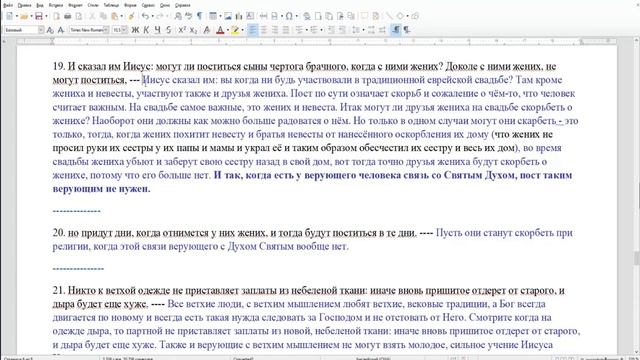Viewport: 640px width, 360px height.
Task: Export the document as PDF
Action: click(x=56, y=16)
